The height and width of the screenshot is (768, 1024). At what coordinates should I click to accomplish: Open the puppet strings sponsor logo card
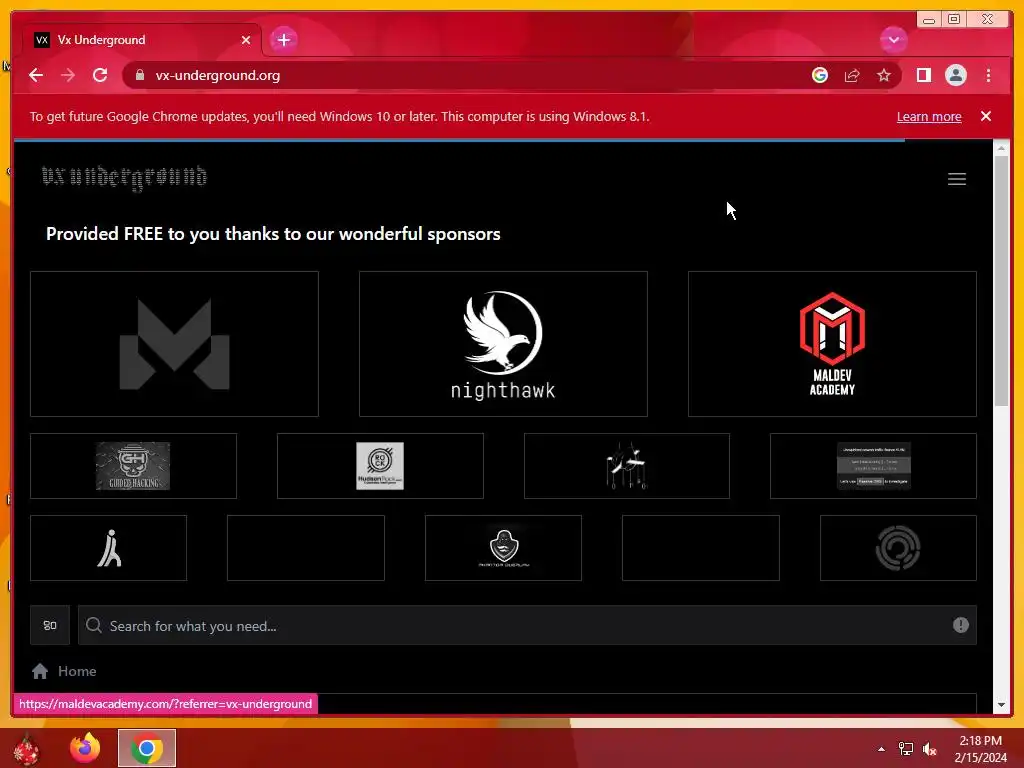pos(626,466)
